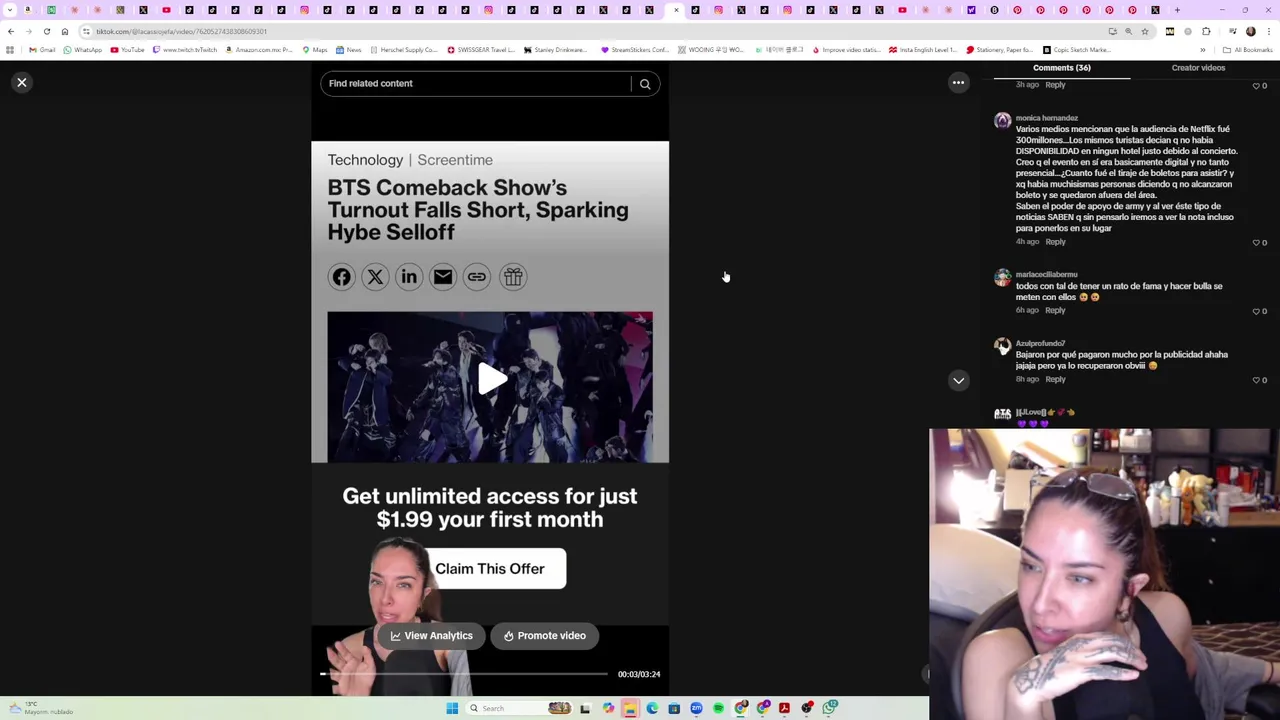This screenshot has height=720, width=1280.
Task: Click the X share icon in video
Action: (x=375, y=277)
